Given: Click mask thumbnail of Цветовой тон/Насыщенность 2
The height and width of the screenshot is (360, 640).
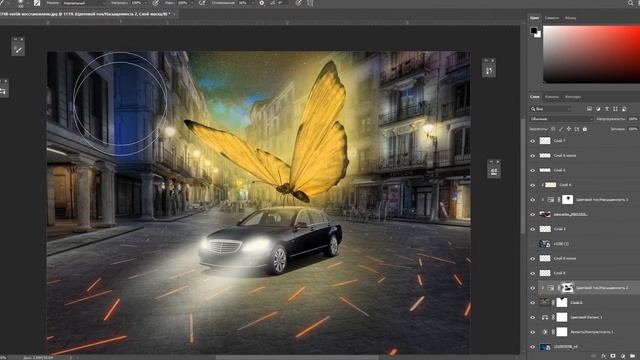Looking at the screenshot, I should (567, 288).
